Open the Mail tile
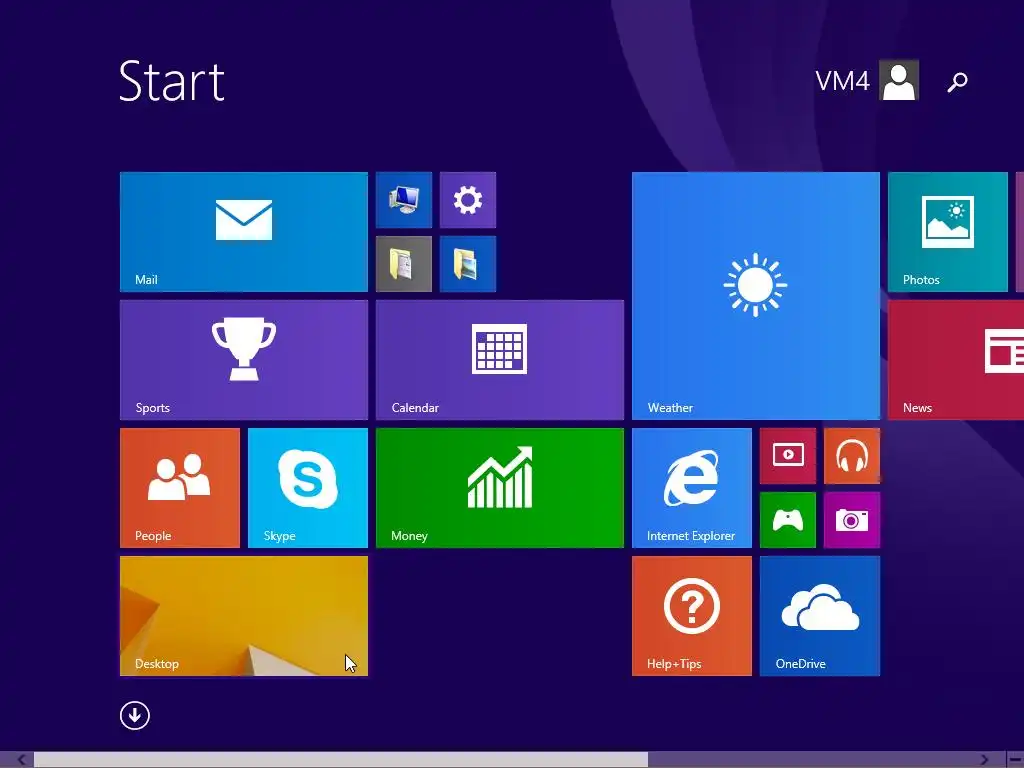This screenshot has height=768, width=1024. point(244,232)
